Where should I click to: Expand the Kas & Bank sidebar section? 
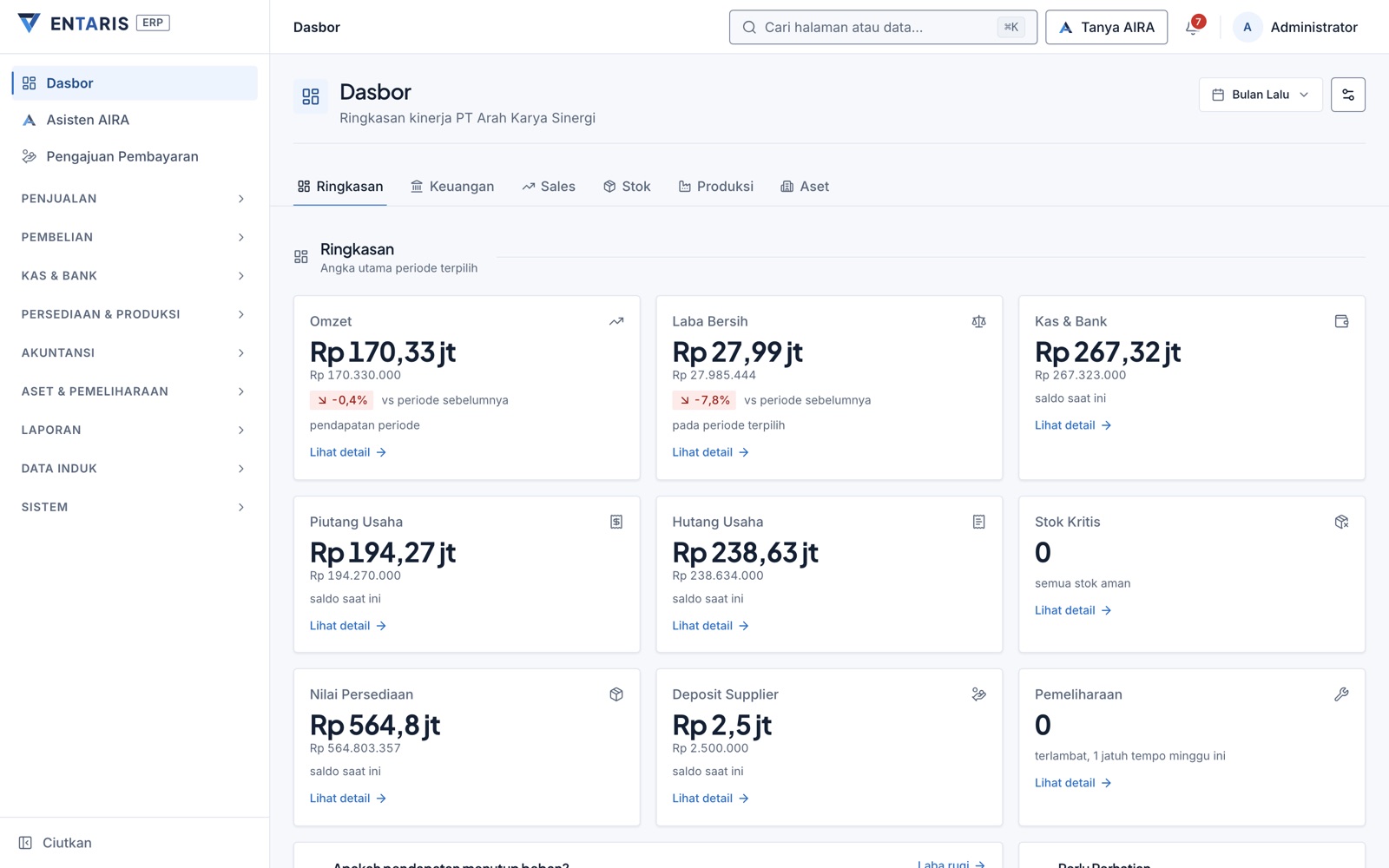pyautogui.click(x=135, y=276)
